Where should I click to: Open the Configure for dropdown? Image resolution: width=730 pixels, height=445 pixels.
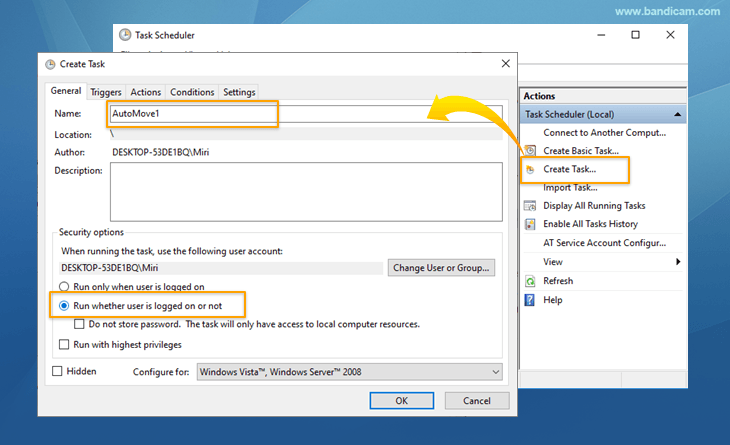(x=349, y=372)
